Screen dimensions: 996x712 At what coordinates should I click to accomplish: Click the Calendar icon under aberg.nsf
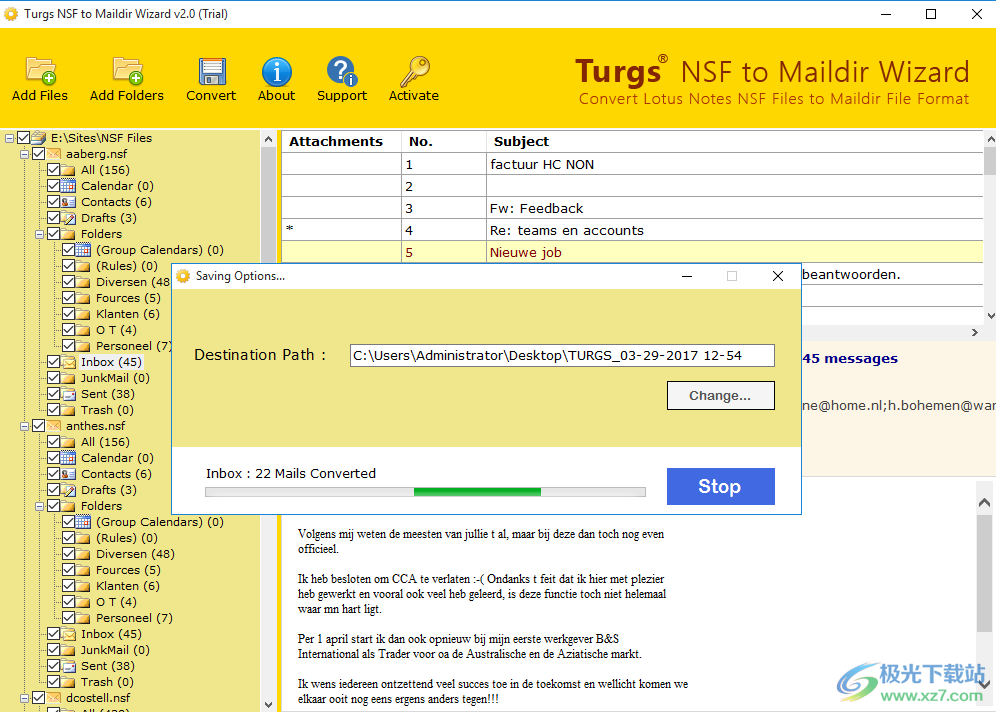pyautogui.click(x=69, y=186)
